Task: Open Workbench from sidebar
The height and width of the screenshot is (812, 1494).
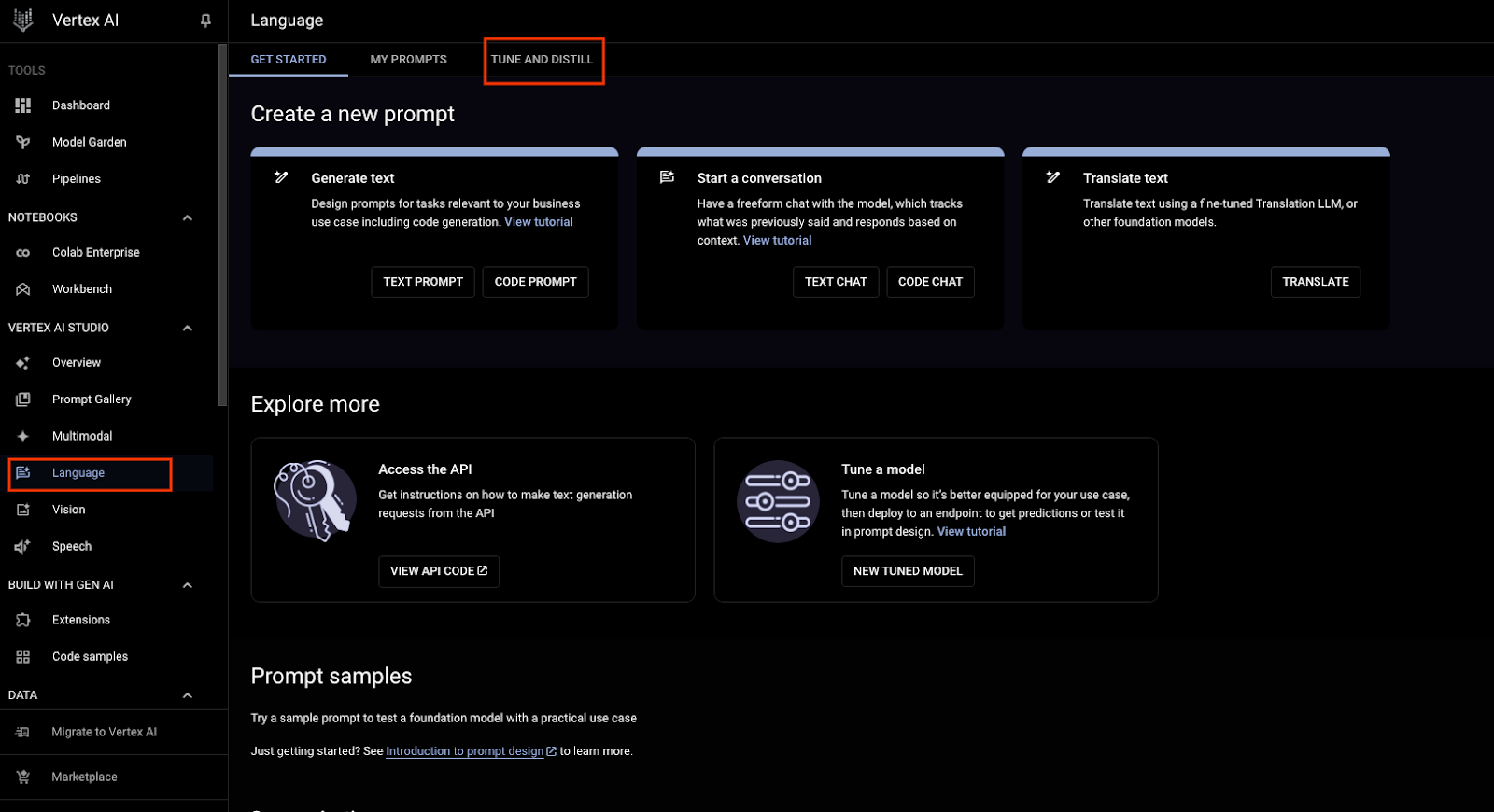Action: pos(82,289)
